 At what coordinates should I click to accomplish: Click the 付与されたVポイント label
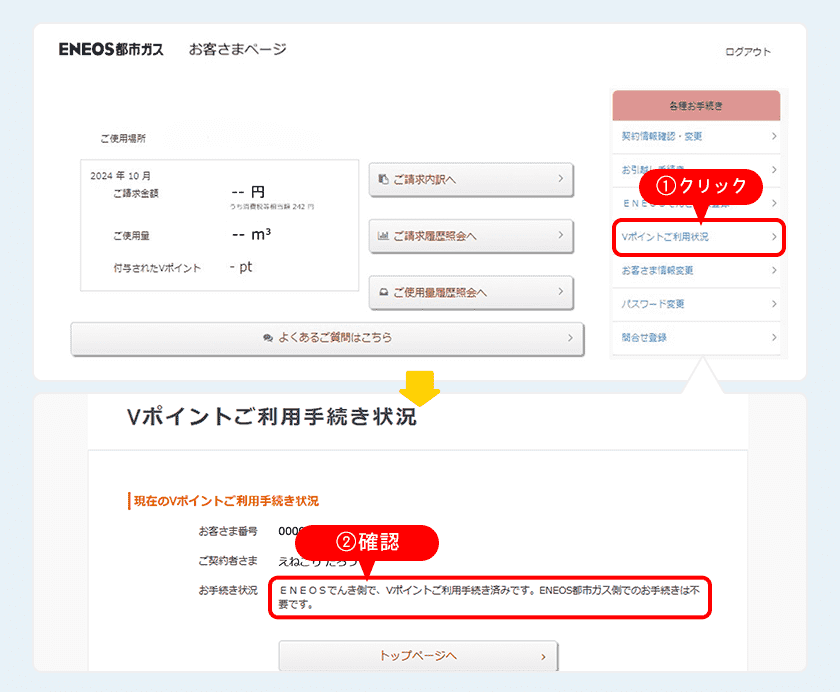click(x=157, y=268)
